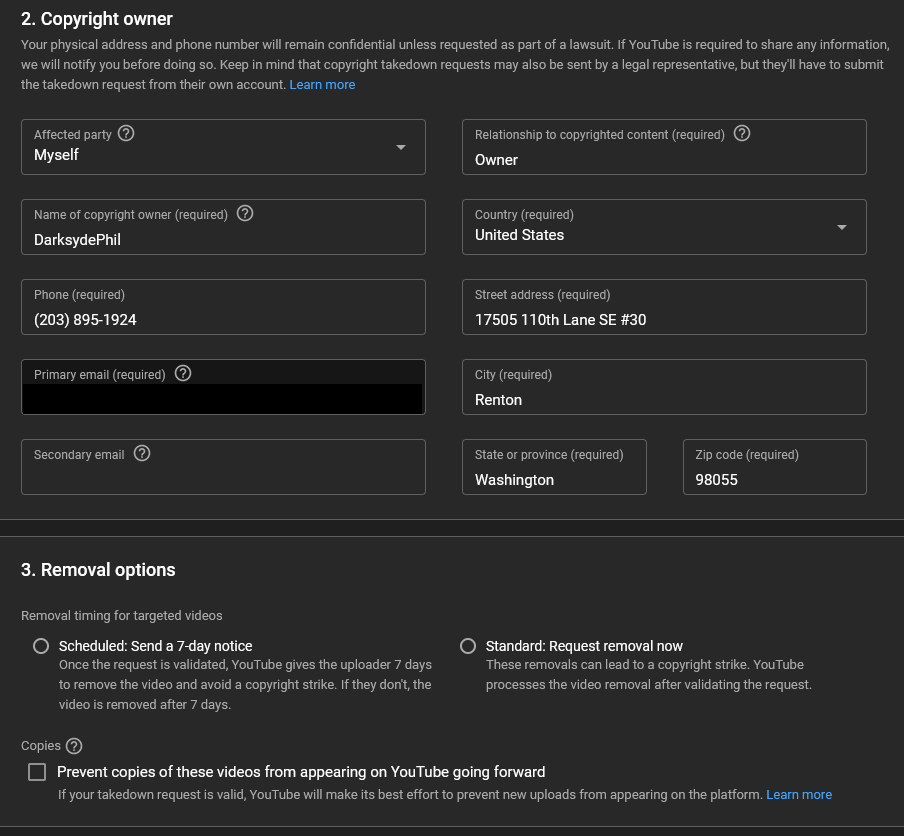Image resolution: width=904 pixels, height=836 pixels.
Task: Select Standard: Request removal now option
Action: pos(468,646)
